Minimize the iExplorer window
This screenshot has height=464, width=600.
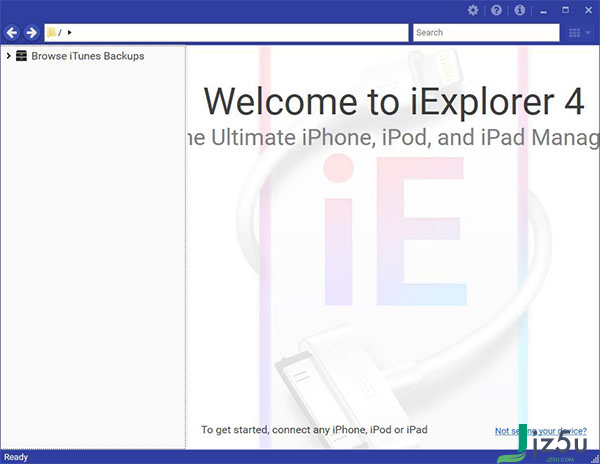pos(543,11)
